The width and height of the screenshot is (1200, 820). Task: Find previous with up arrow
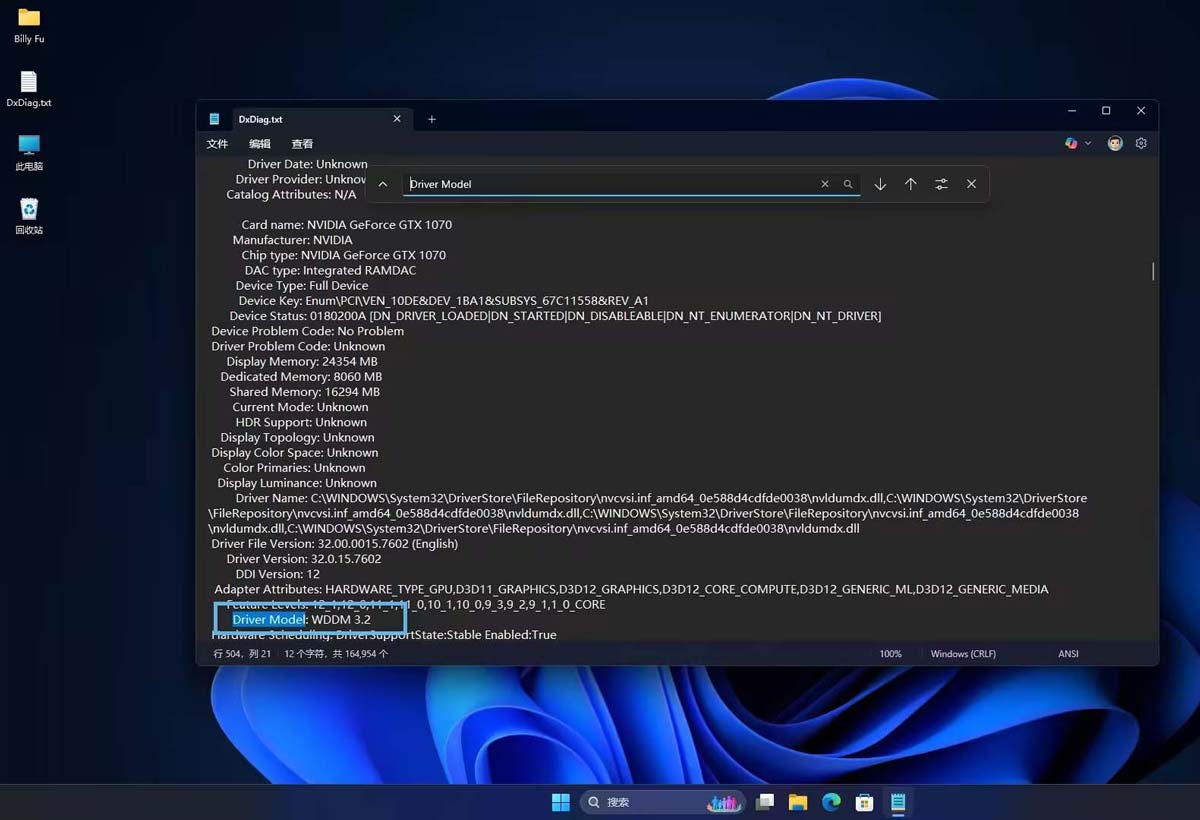pos(911,184)
